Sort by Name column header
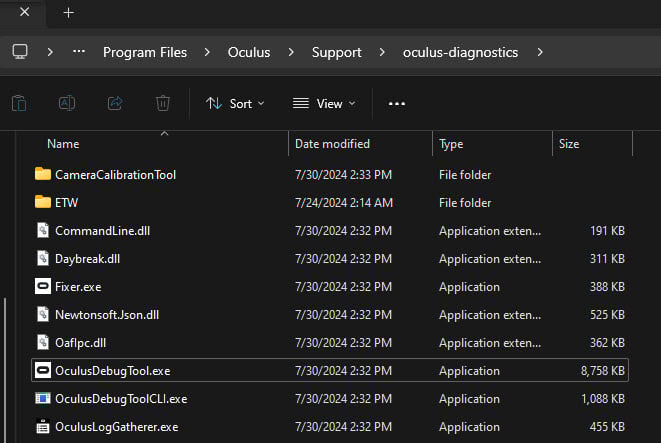 pyautogui.click(x=63, y=144)
